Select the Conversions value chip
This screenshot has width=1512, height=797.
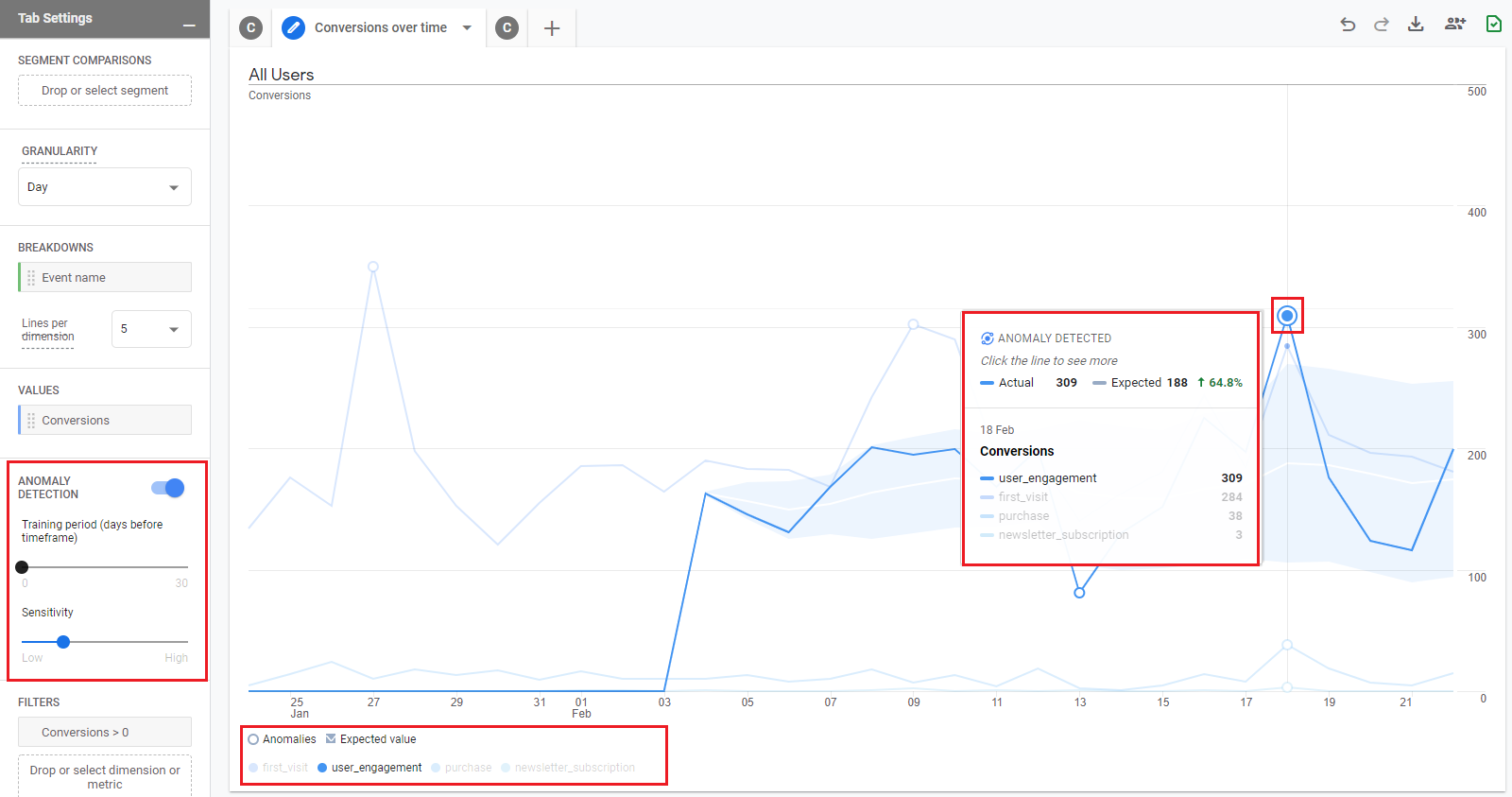105,420
